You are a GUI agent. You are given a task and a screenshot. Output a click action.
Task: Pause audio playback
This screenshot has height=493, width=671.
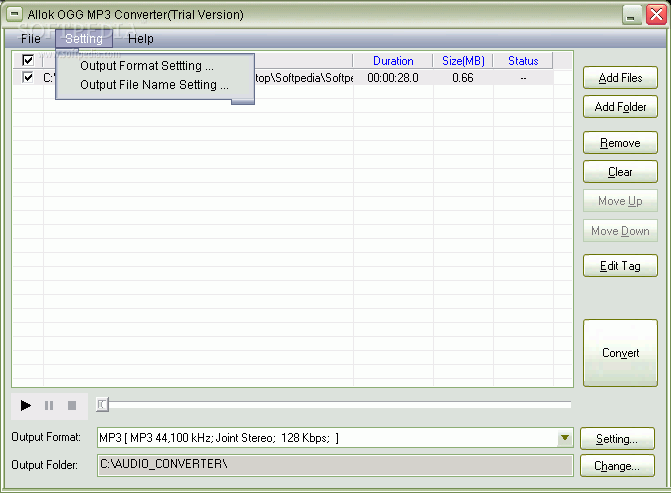(49, 405)
